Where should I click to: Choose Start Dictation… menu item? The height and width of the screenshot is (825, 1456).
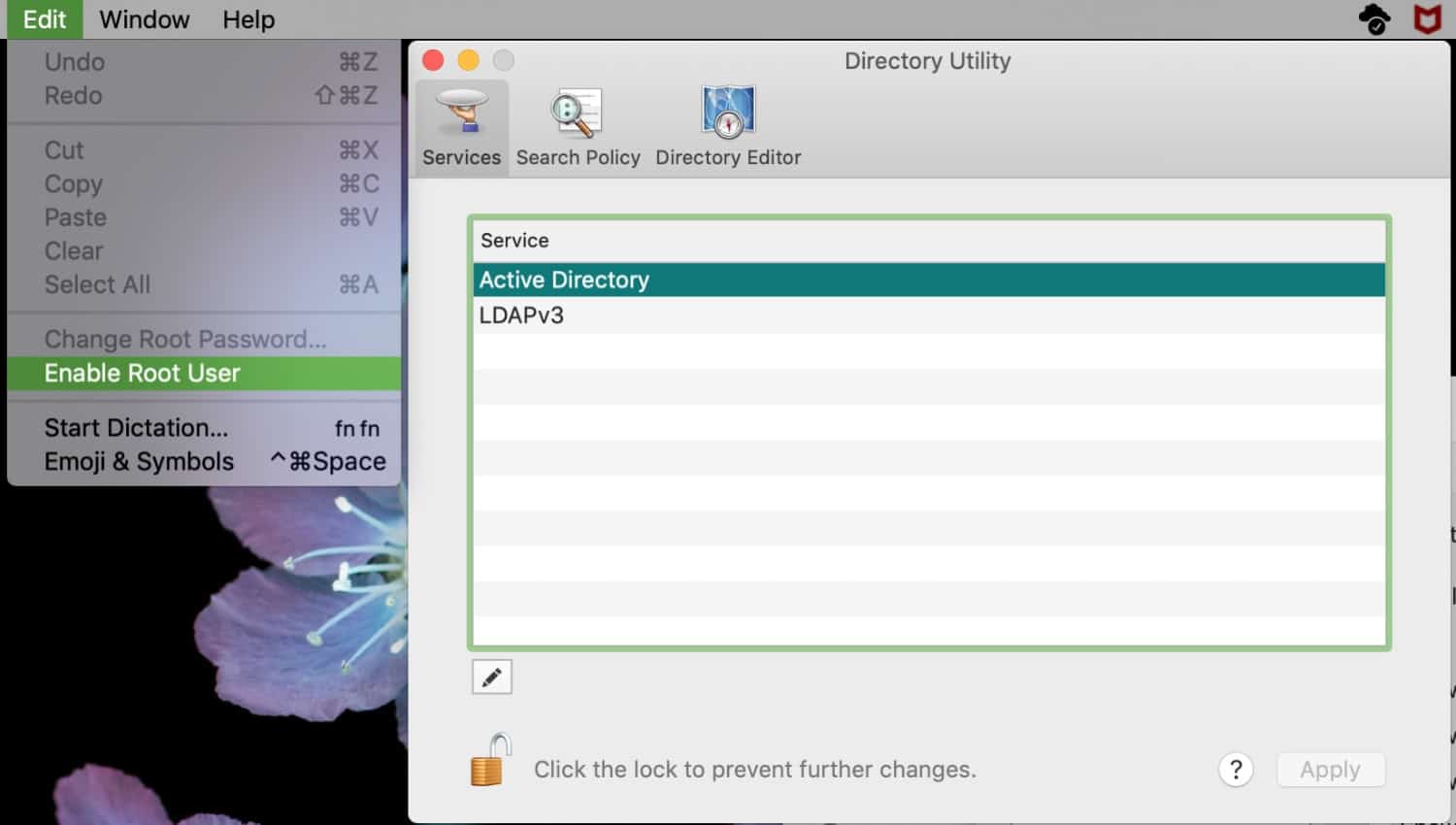tap(204, 428)
